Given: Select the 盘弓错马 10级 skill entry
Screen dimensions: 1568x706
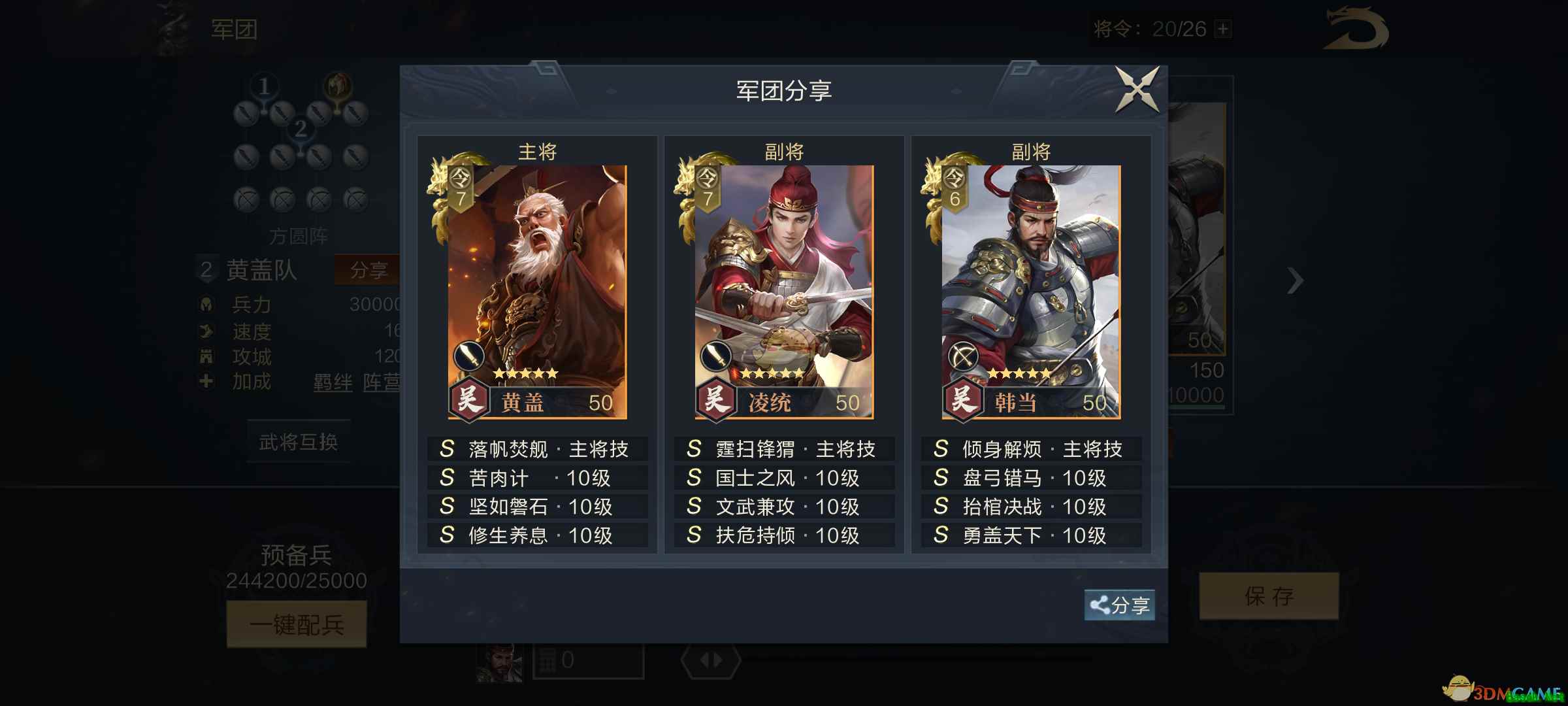Looking at the screenshot, I should click(1031, 478).
